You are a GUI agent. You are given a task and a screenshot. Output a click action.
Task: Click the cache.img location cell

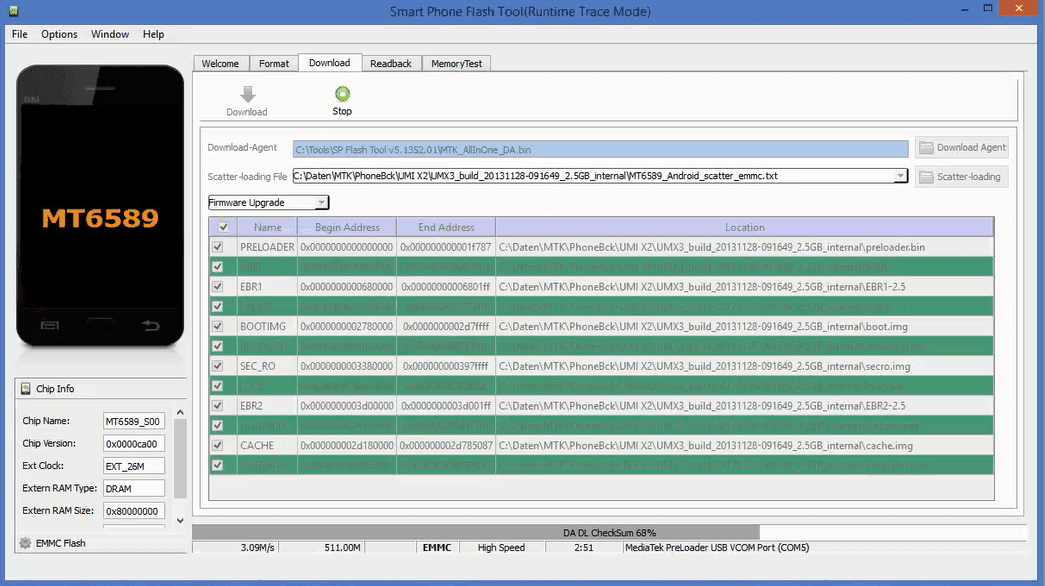pyautogui.click(x=744, y=445)
